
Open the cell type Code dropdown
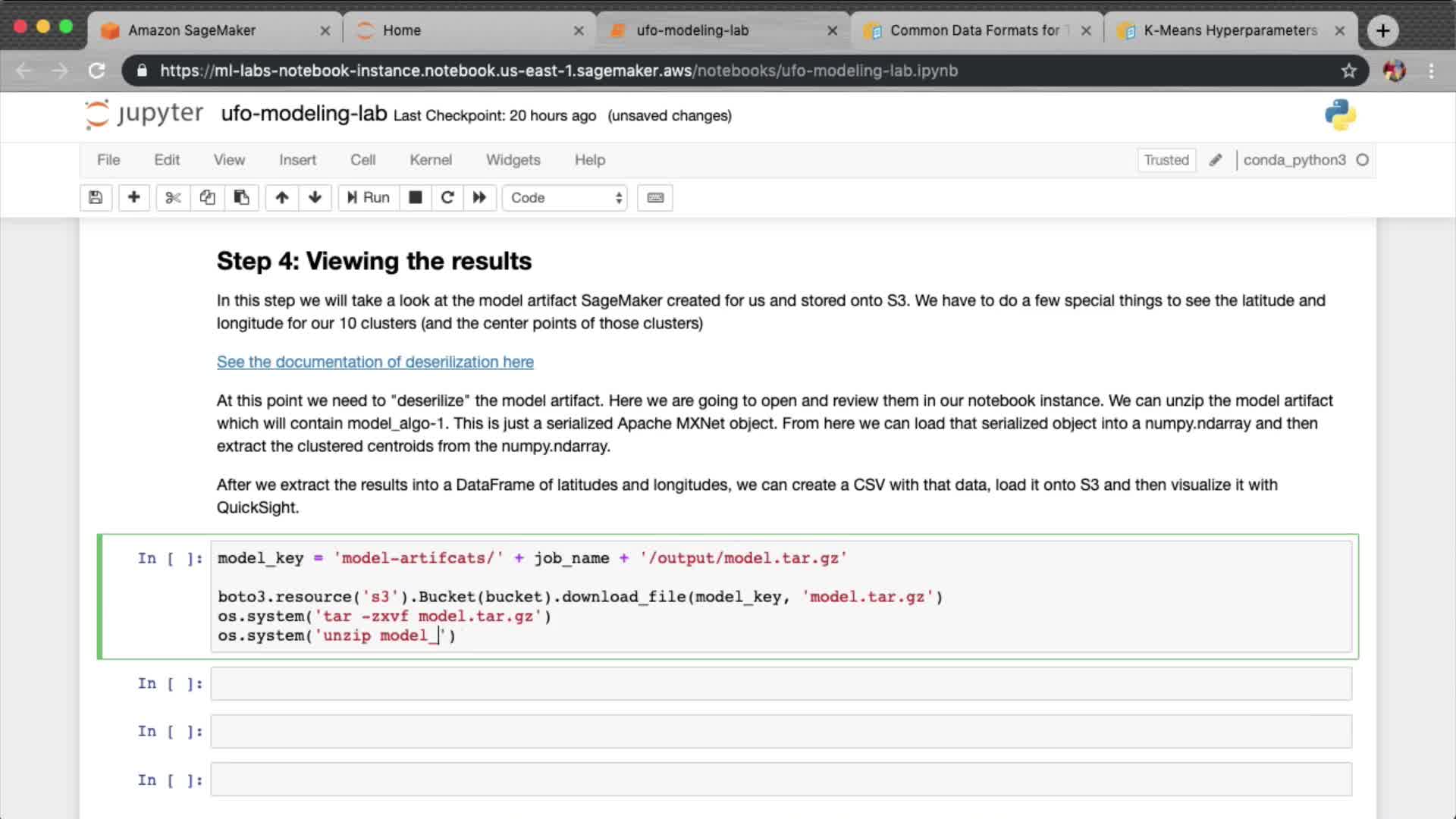tap(565, 198)
